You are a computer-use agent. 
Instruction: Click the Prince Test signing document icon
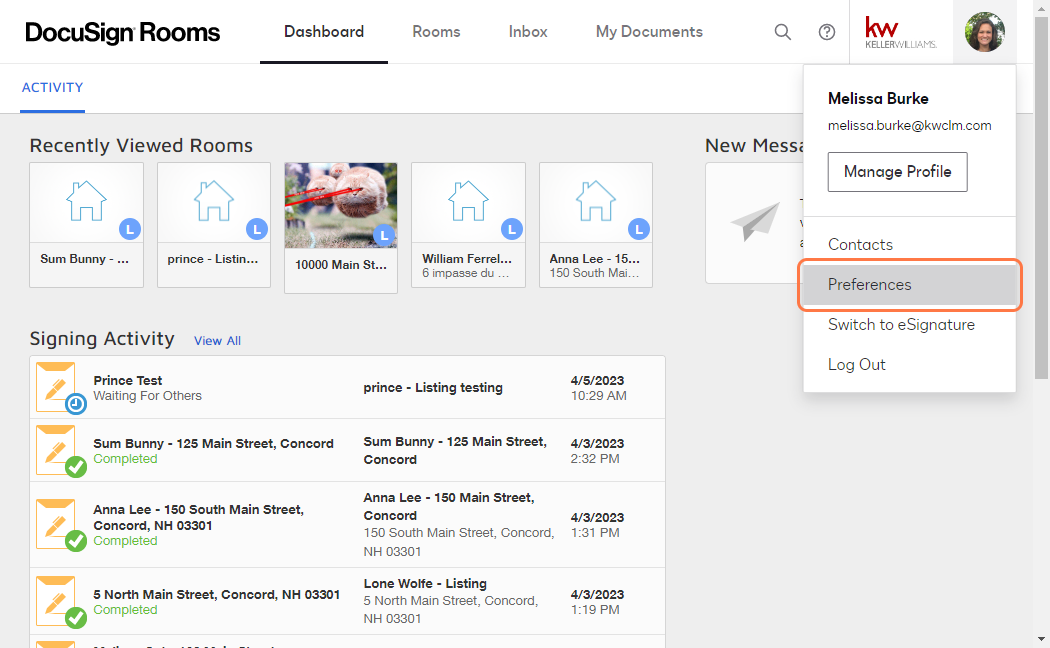pyautogui.click(x=60, y=388)
